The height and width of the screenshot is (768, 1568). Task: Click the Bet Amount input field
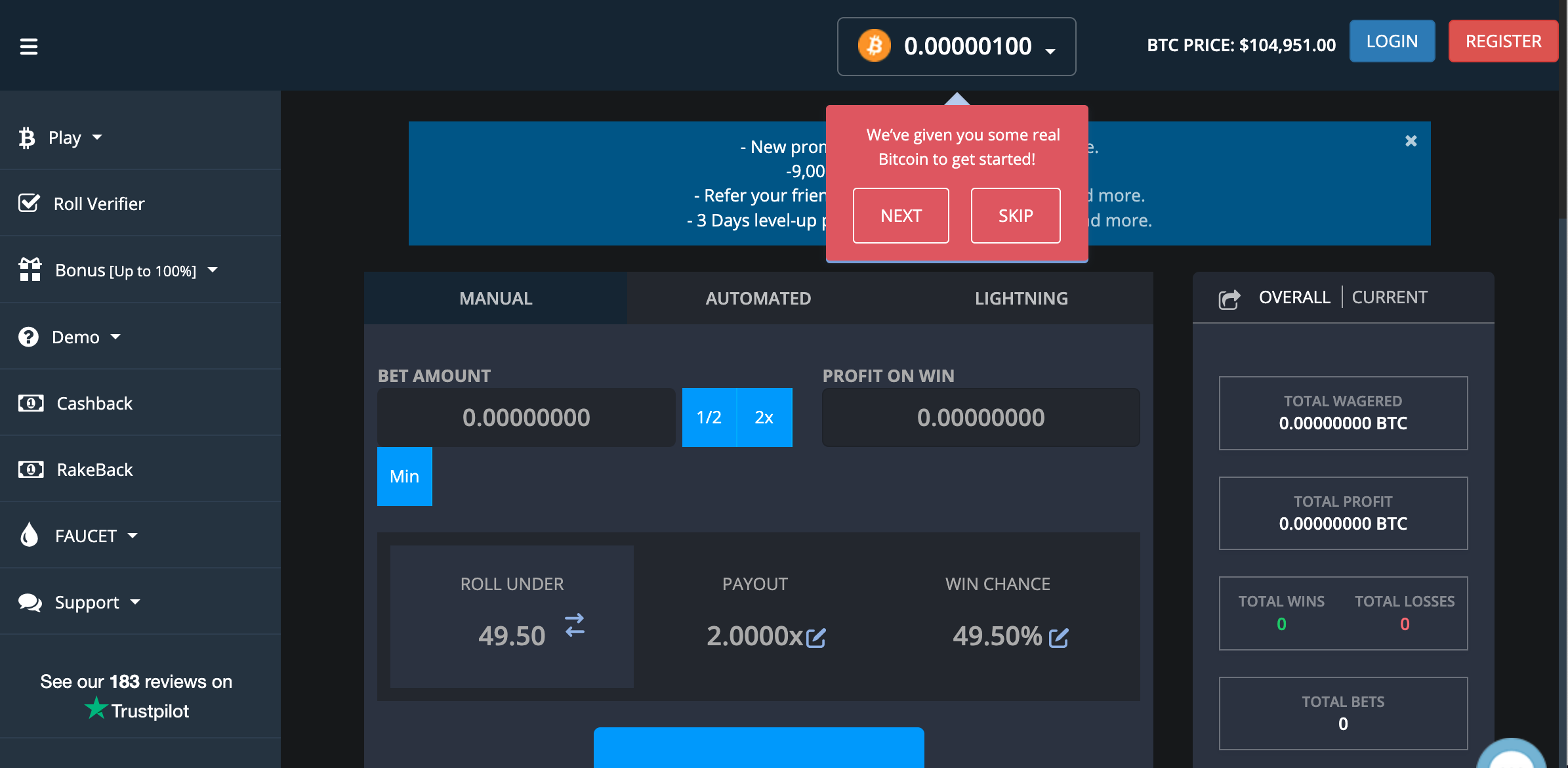click(x=526, y=417)
